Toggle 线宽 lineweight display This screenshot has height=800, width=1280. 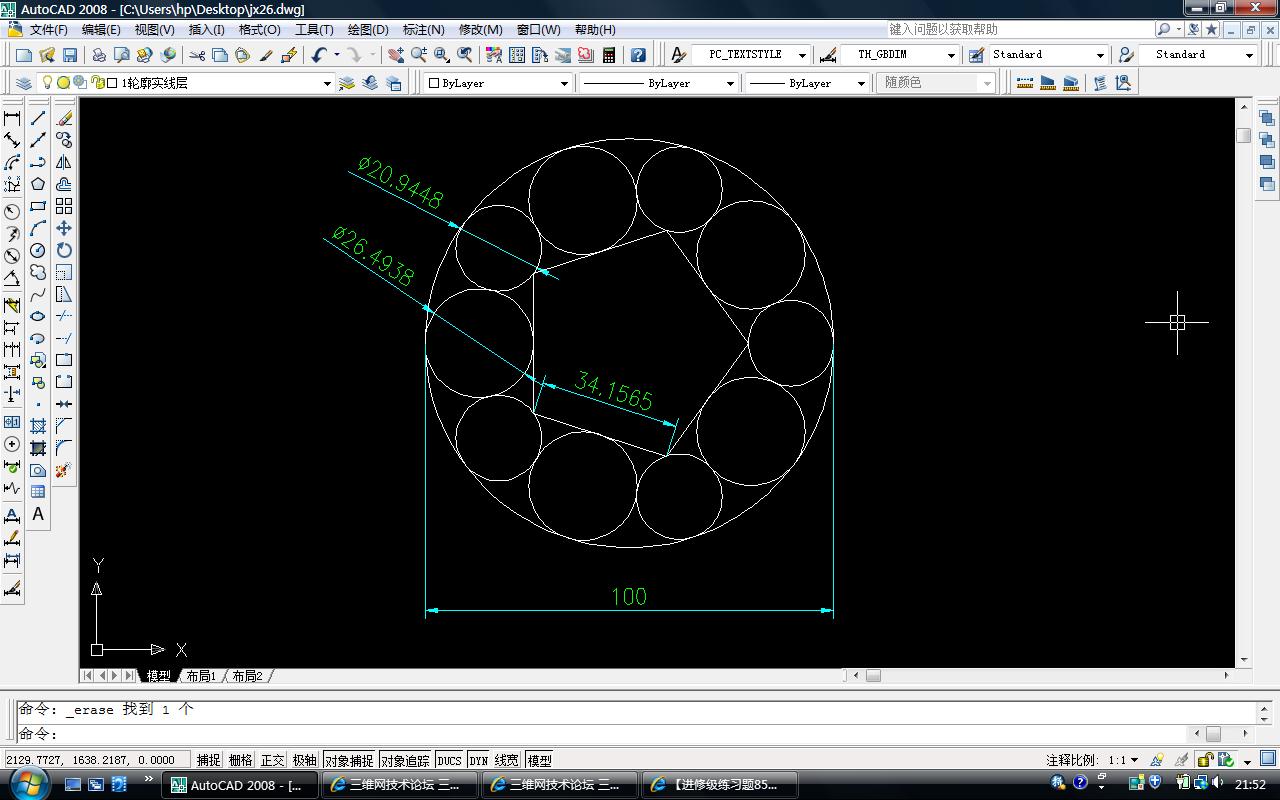tap(507, 760)
